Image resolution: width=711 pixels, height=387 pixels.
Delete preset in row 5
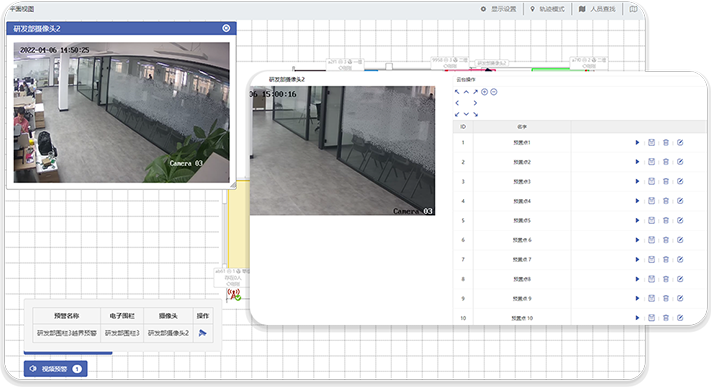pos(666,220)
